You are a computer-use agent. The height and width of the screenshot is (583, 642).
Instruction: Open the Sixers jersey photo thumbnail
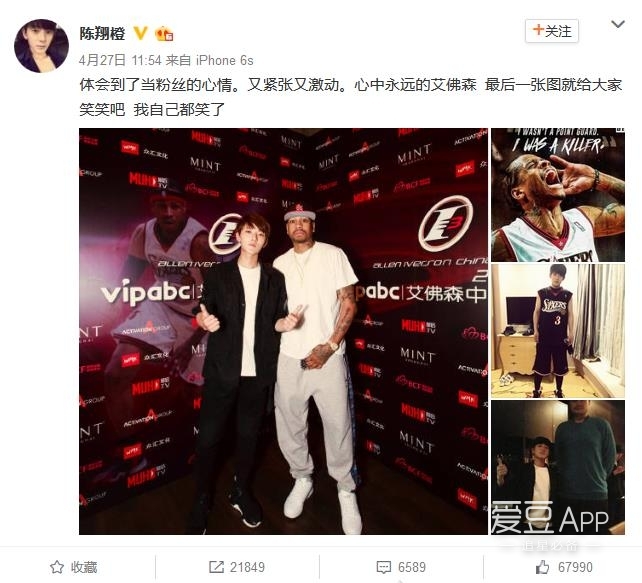pos(558,331)
